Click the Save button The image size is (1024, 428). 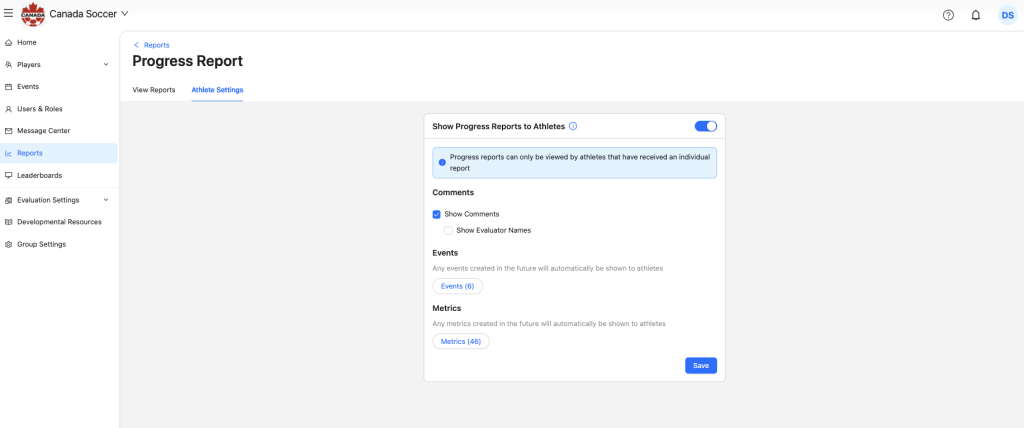(700, 365)
